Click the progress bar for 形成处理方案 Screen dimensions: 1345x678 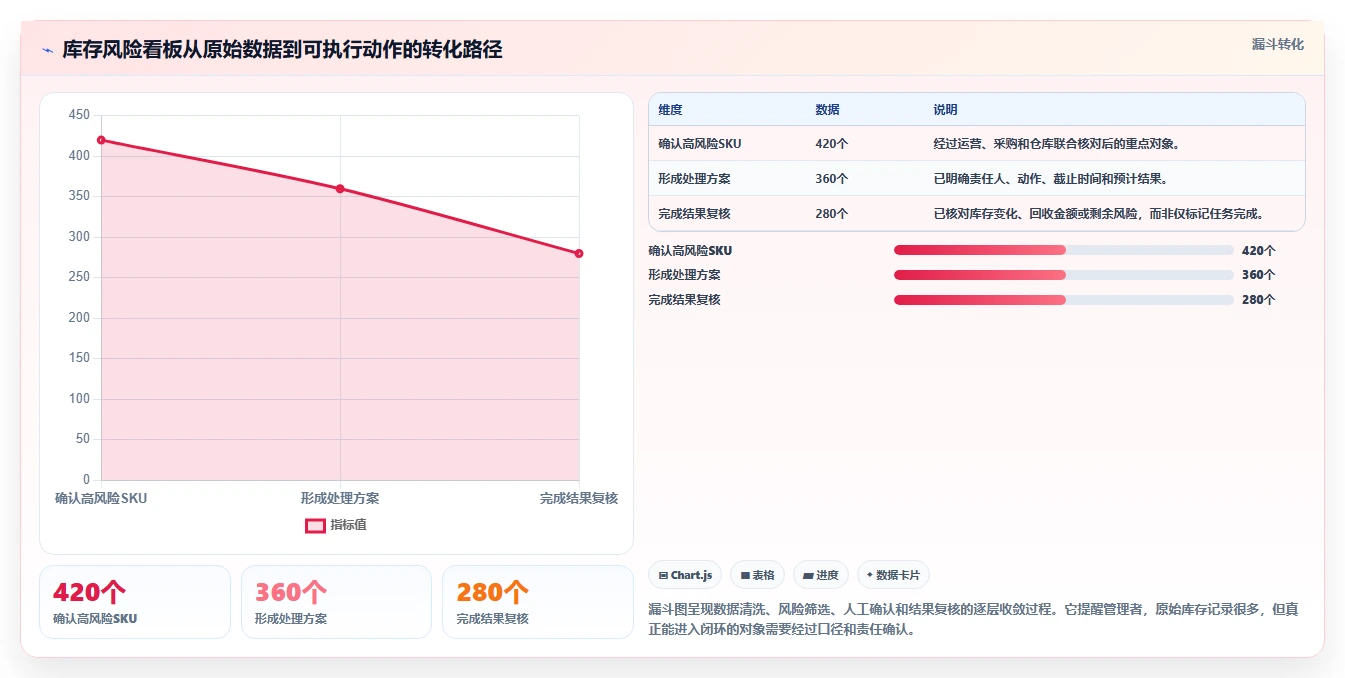pyautogui.click(x=1064, y=275)
